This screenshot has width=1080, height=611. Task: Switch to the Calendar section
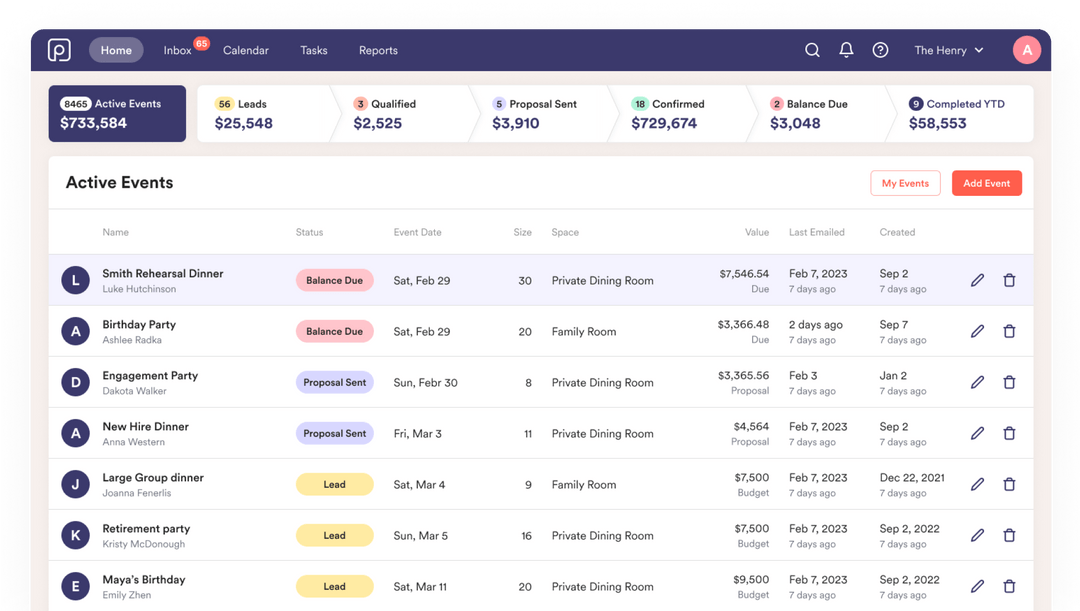(x=246, y=49)
